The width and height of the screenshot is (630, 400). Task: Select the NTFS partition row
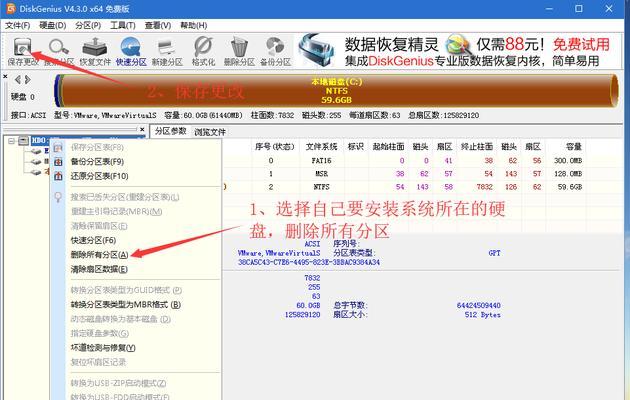coord(403,187)
